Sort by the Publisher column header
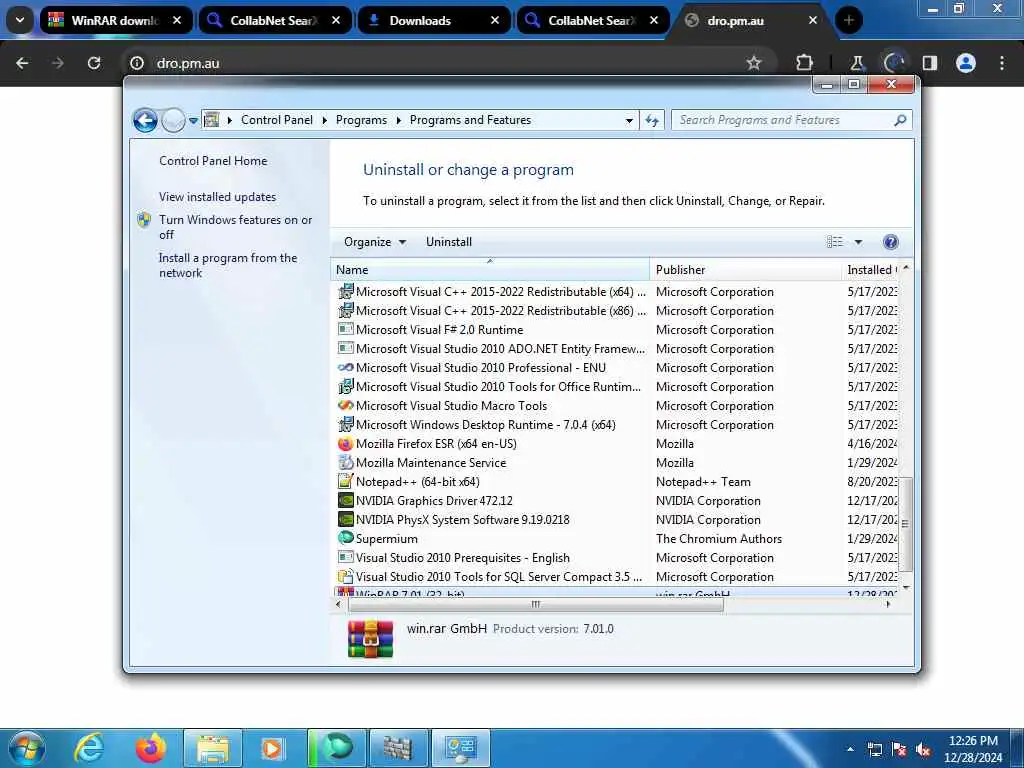 (745, 270)
